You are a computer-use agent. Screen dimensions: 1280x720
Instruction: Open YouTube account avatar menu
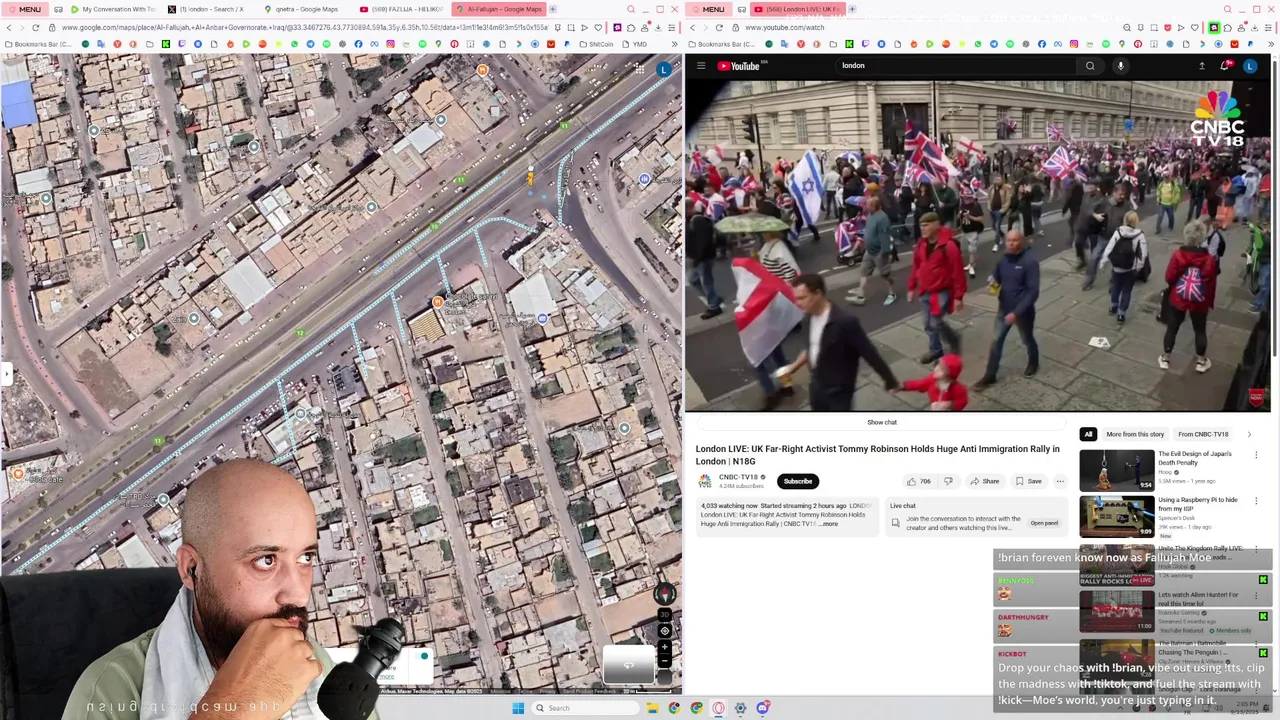[x=1250, y=66]
